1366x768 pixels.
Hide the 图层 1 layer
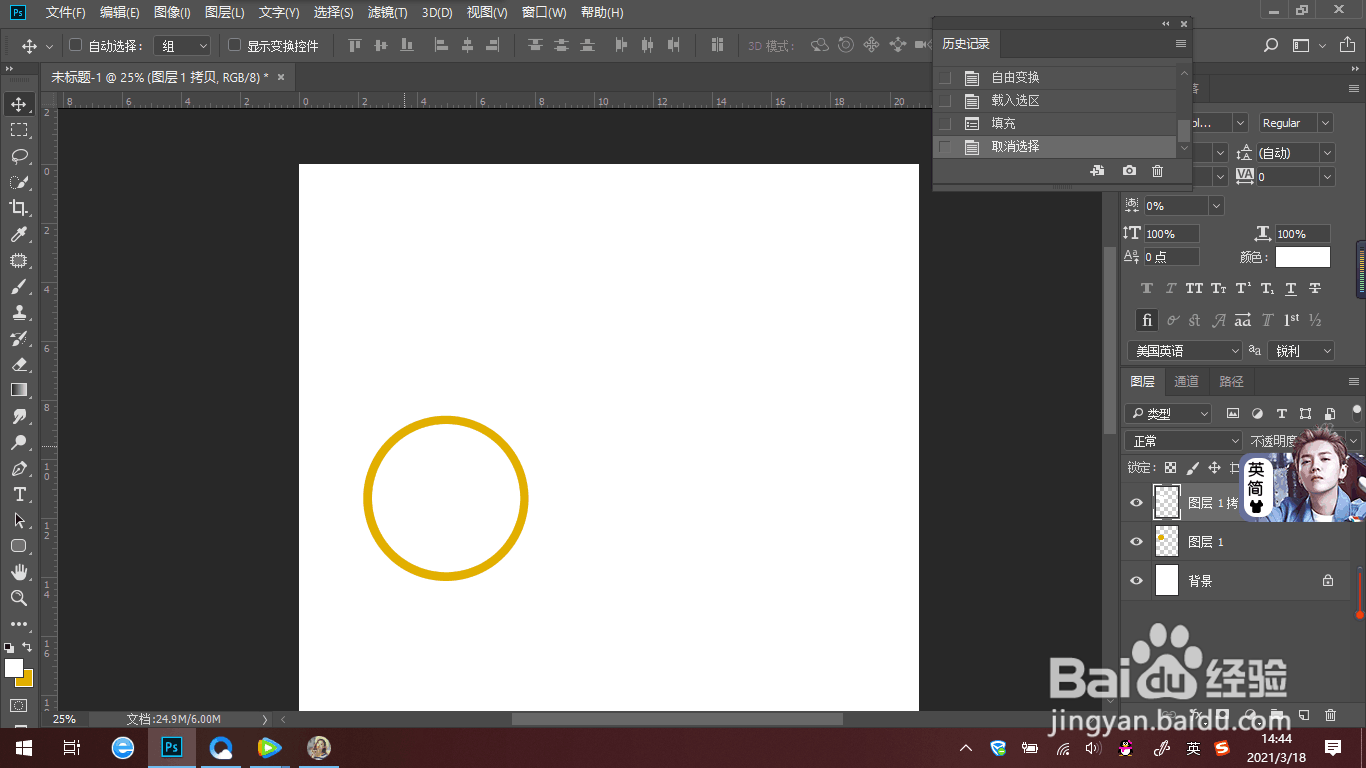(1136, 542)
